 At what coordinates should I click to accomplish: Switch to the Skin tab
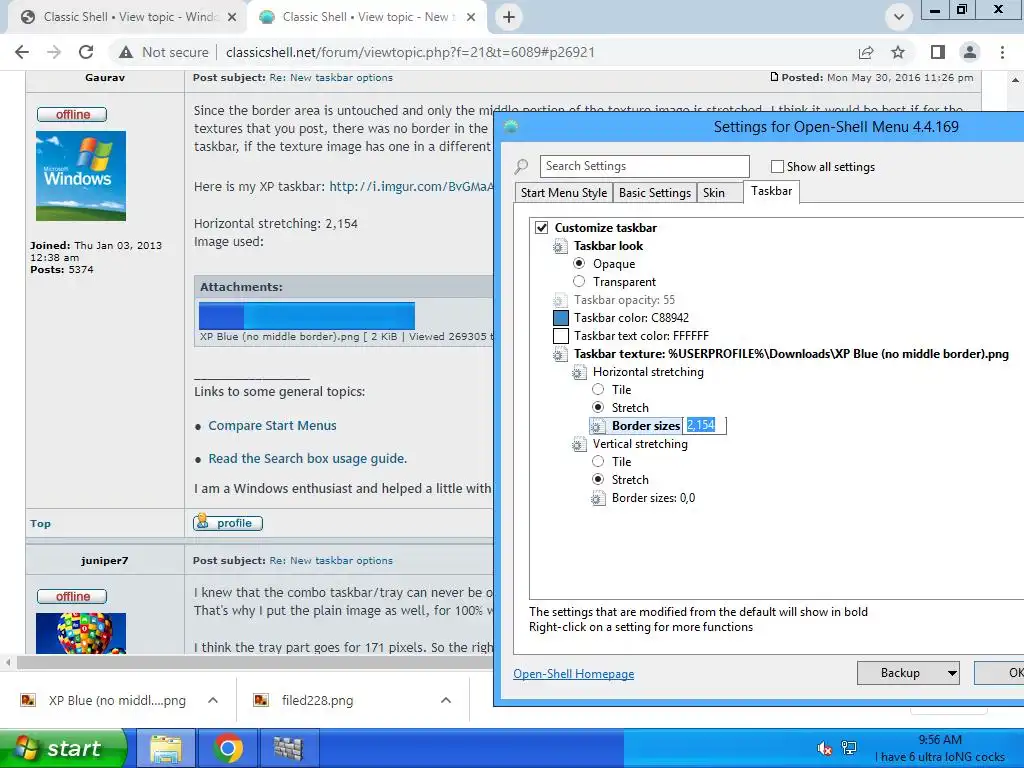(x=720, y=193)
